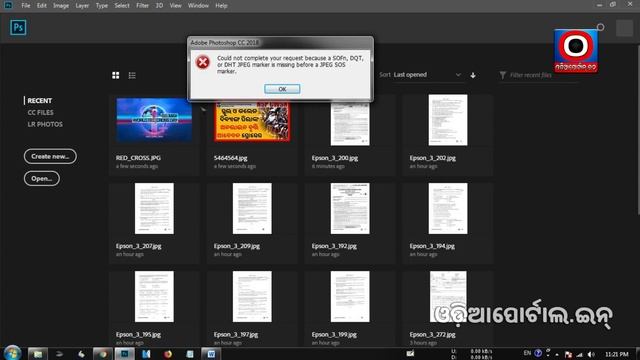Open the Epson_3_207.jpg thumbnail
640x360 pixels.
(154, 208)
